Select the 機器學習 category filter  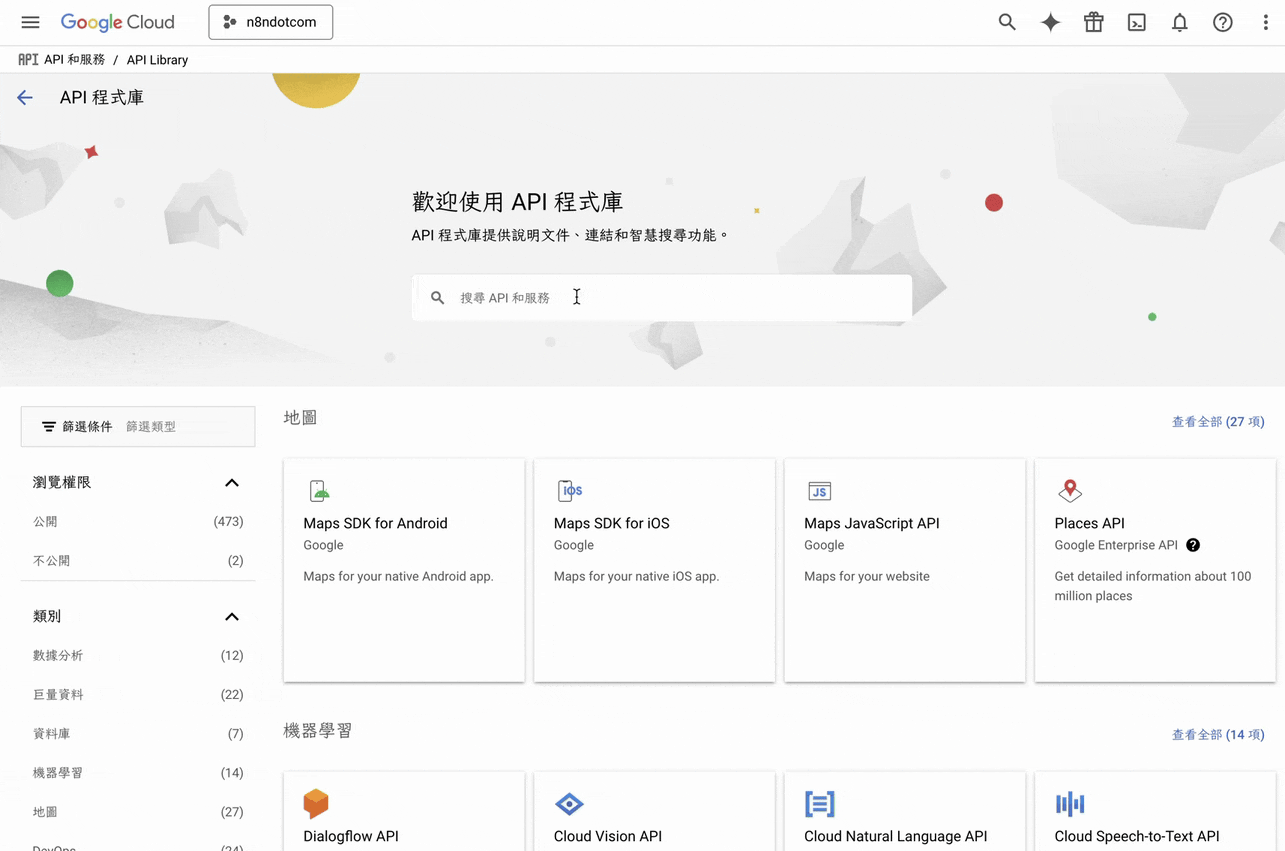(x=58, y=772)
